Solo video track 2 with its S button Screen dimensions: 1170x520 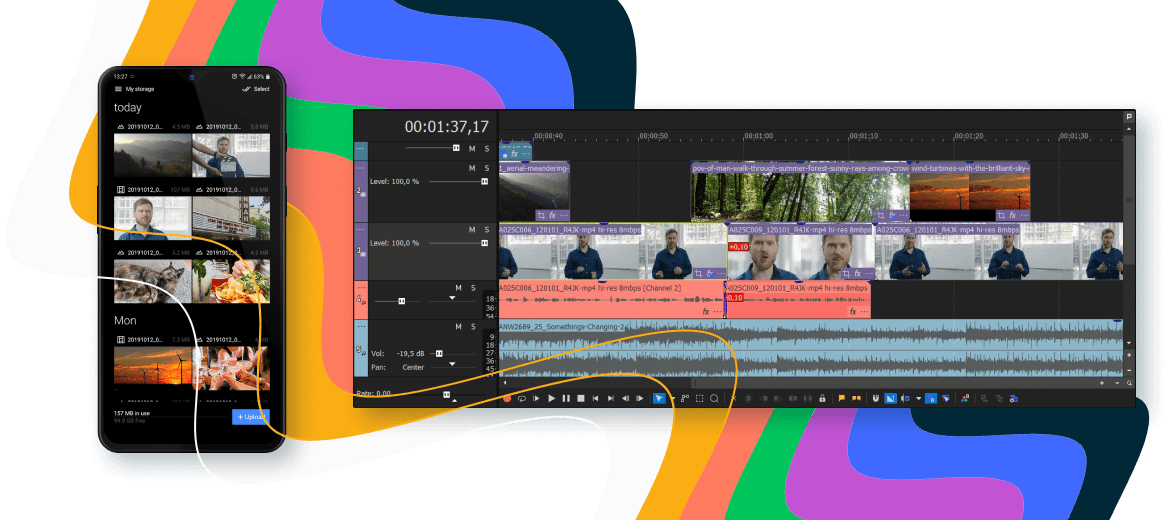pos(486,168)
